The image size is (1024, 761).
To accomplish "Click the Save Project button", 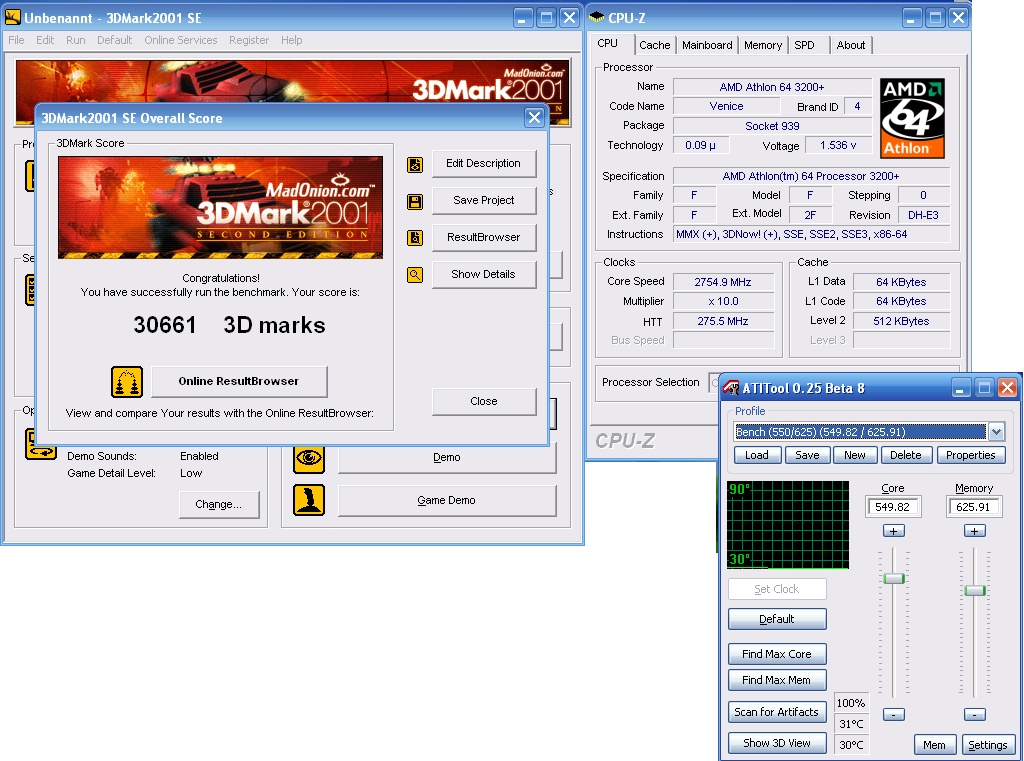I will [x=483, y=201].
